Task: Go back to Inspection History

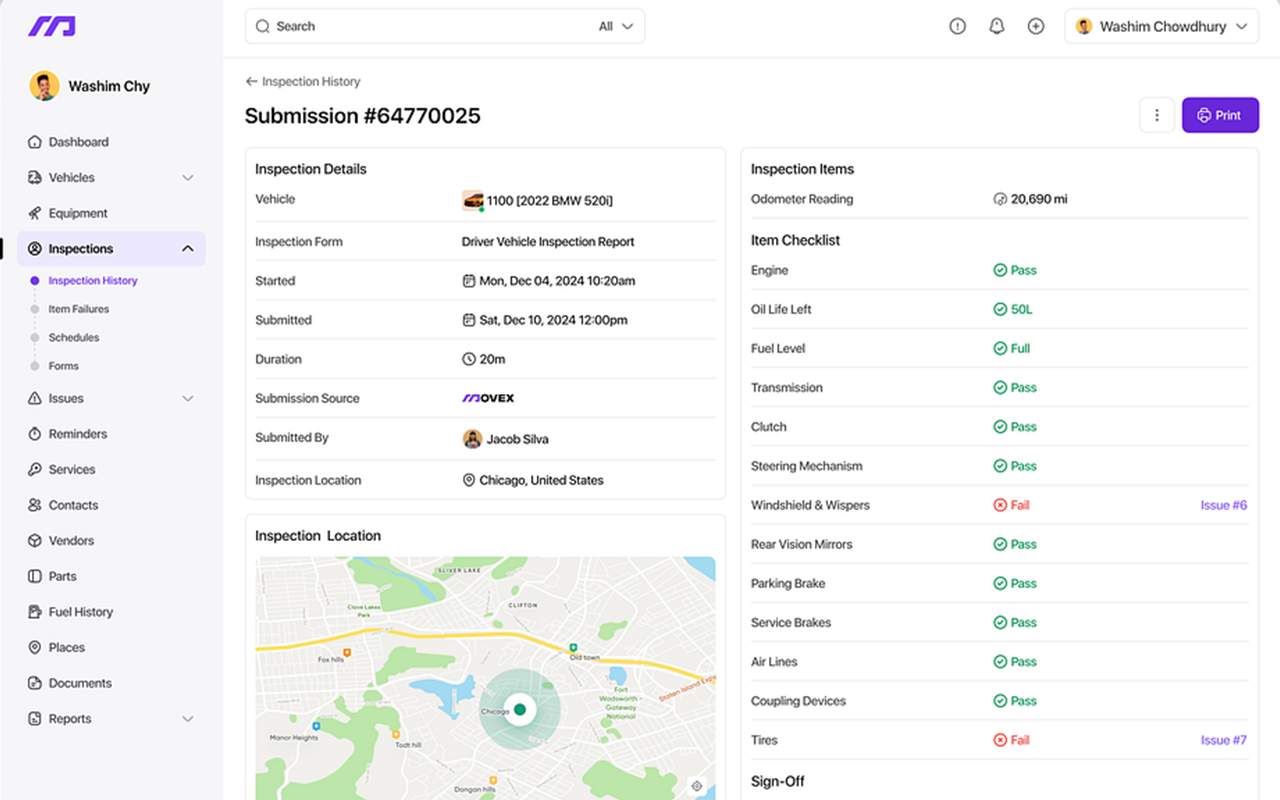Action: point(303,82)
